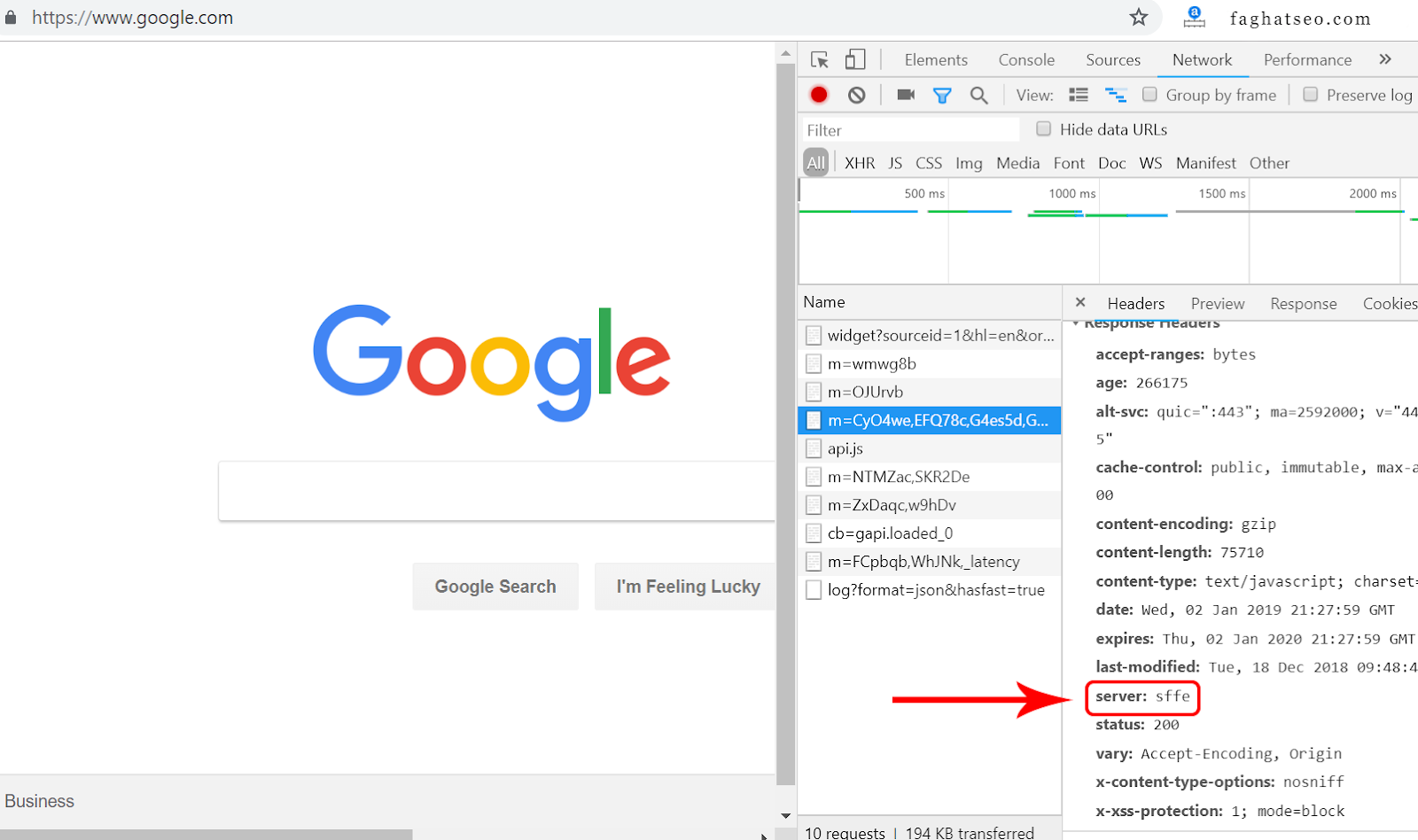This screenshot has height=840, width=1418.
Task: Toggle the network filter funnel icon
Action: (x=942, y=95)
